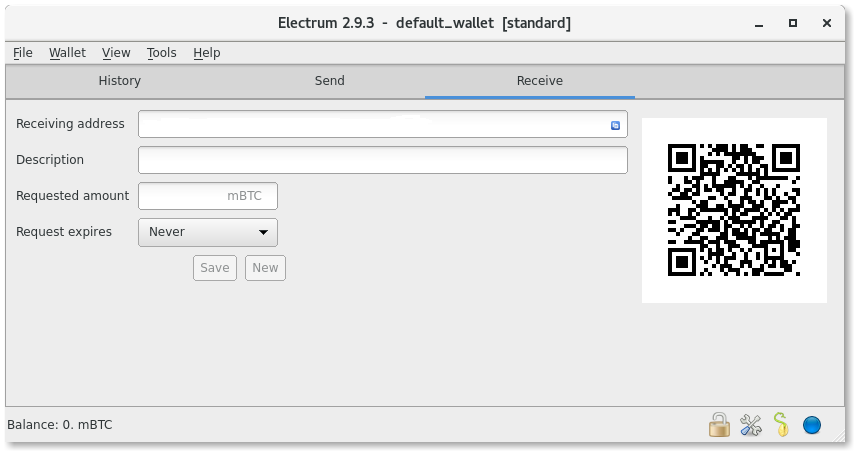Open preferences via the tools icon
Viewport: 854px width, 451px height.
pos(751,425)
